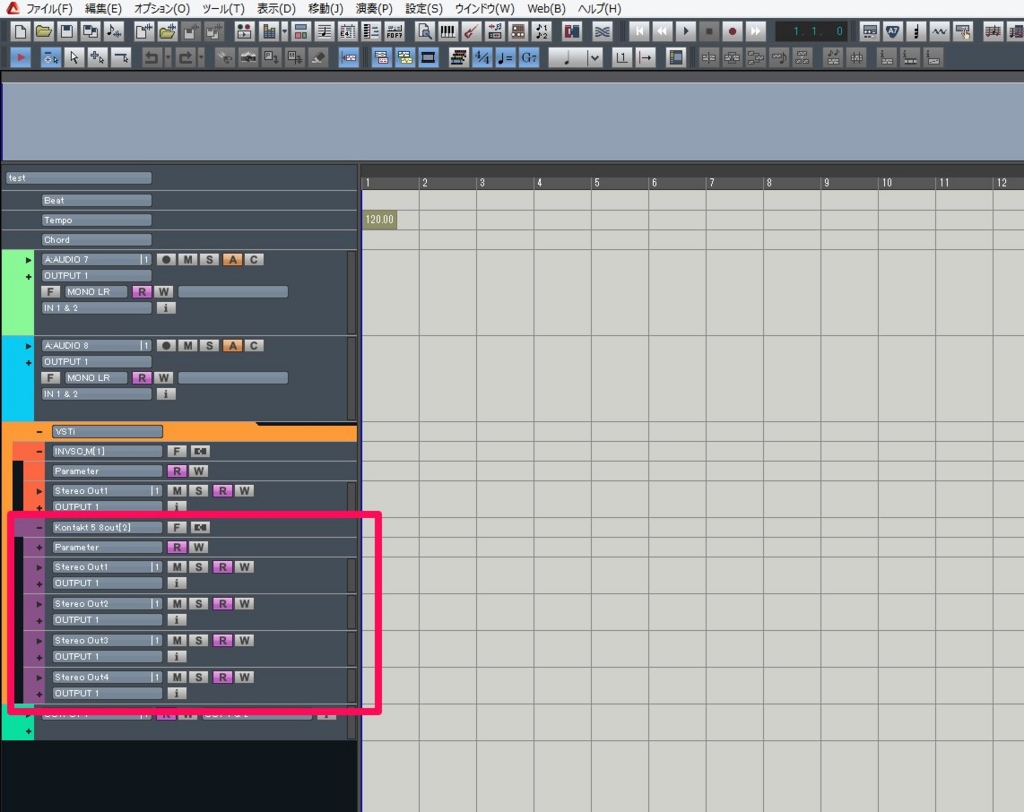Click the Play button in transport
The image size is (1024, 812).
point(686,32)
